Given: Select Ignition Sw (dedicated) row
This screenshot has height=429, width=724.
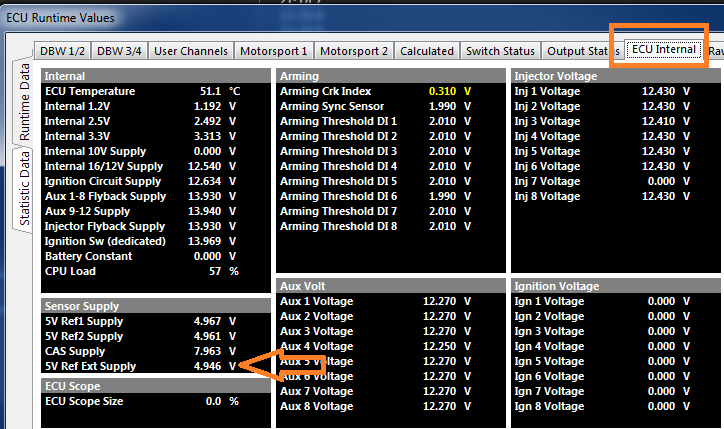Looking at the screenshot, I should pos(156,241).
